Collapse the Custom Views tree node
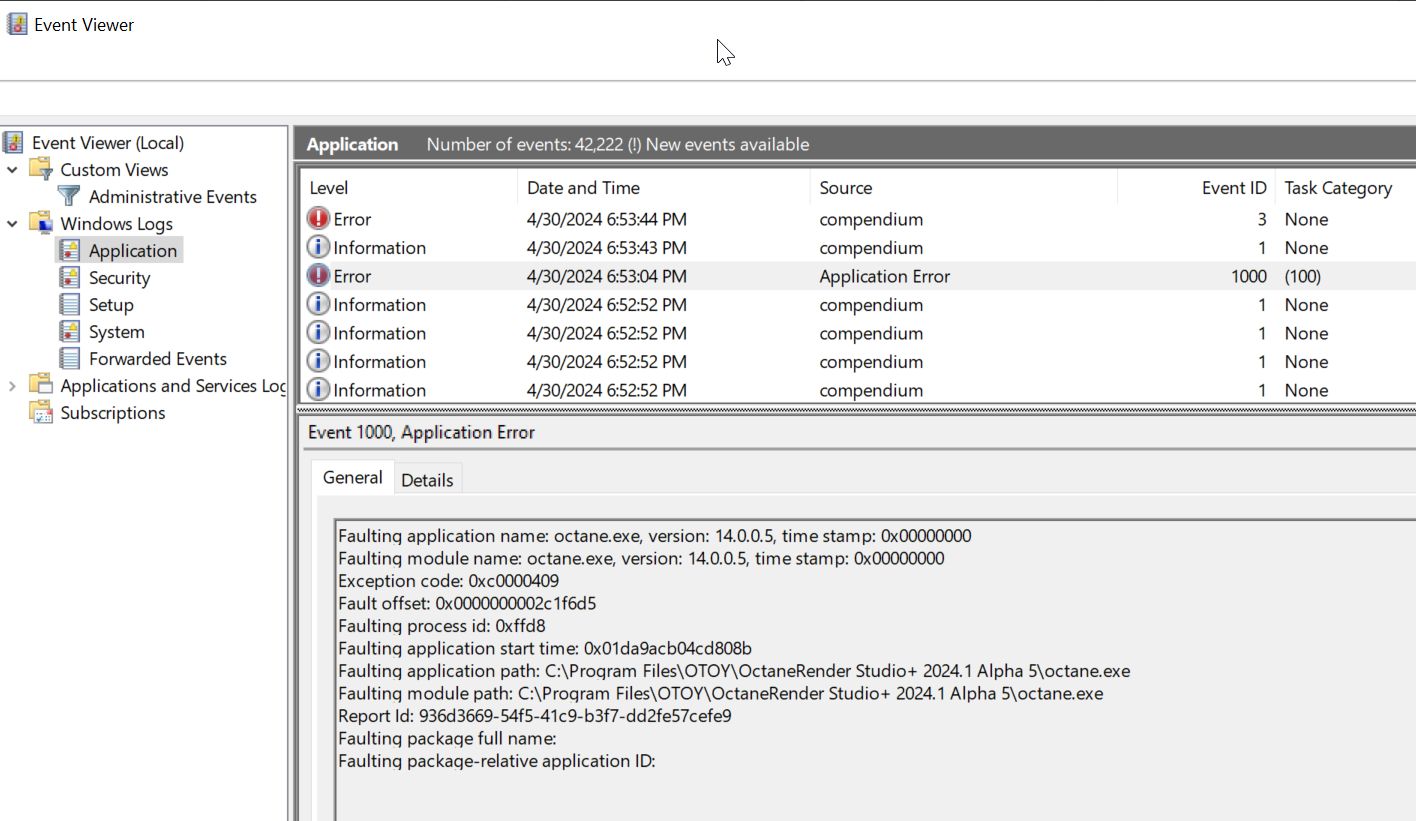 (13, 170)
